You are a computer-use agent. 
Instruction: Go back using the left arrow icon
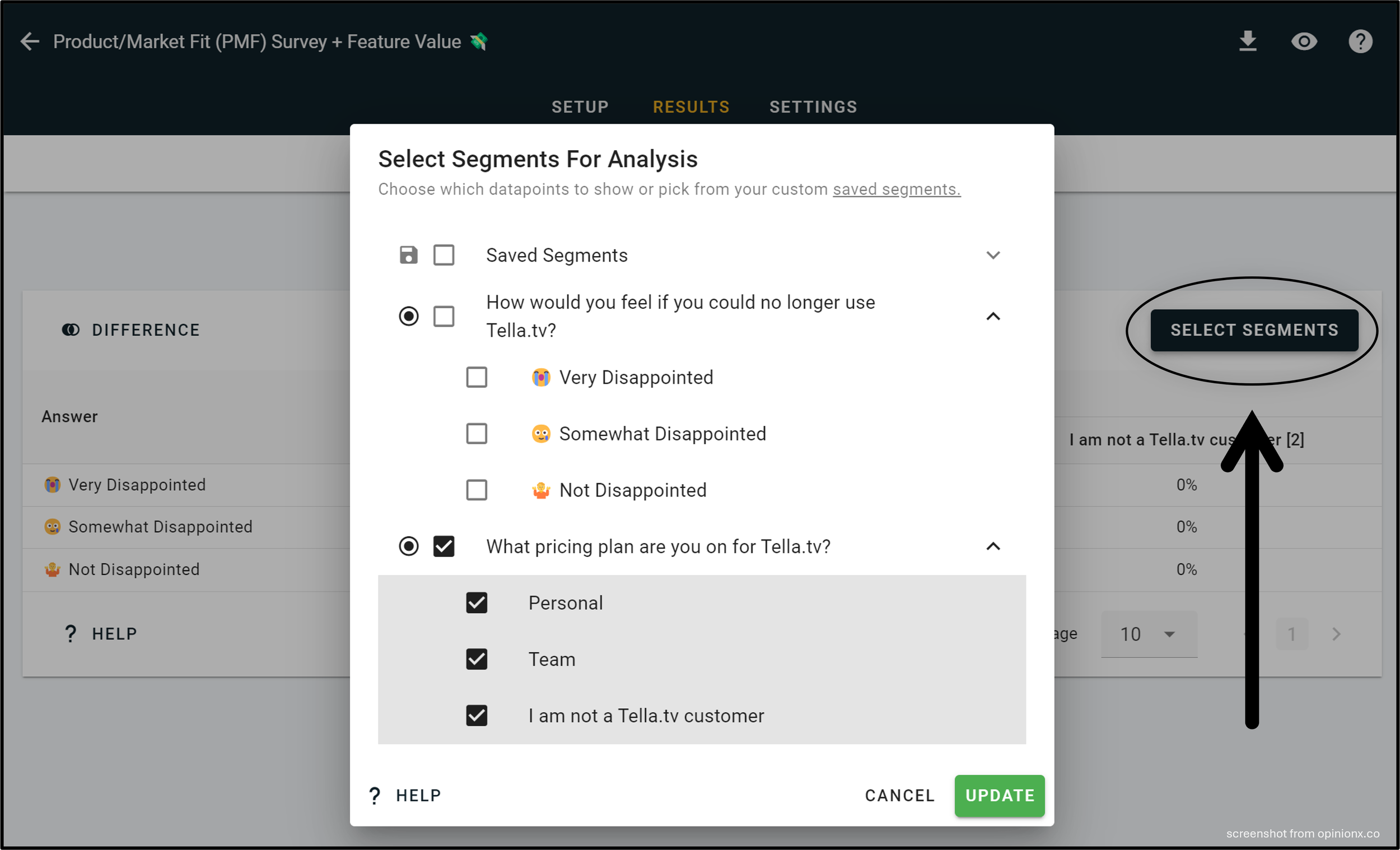pos(30,41)
